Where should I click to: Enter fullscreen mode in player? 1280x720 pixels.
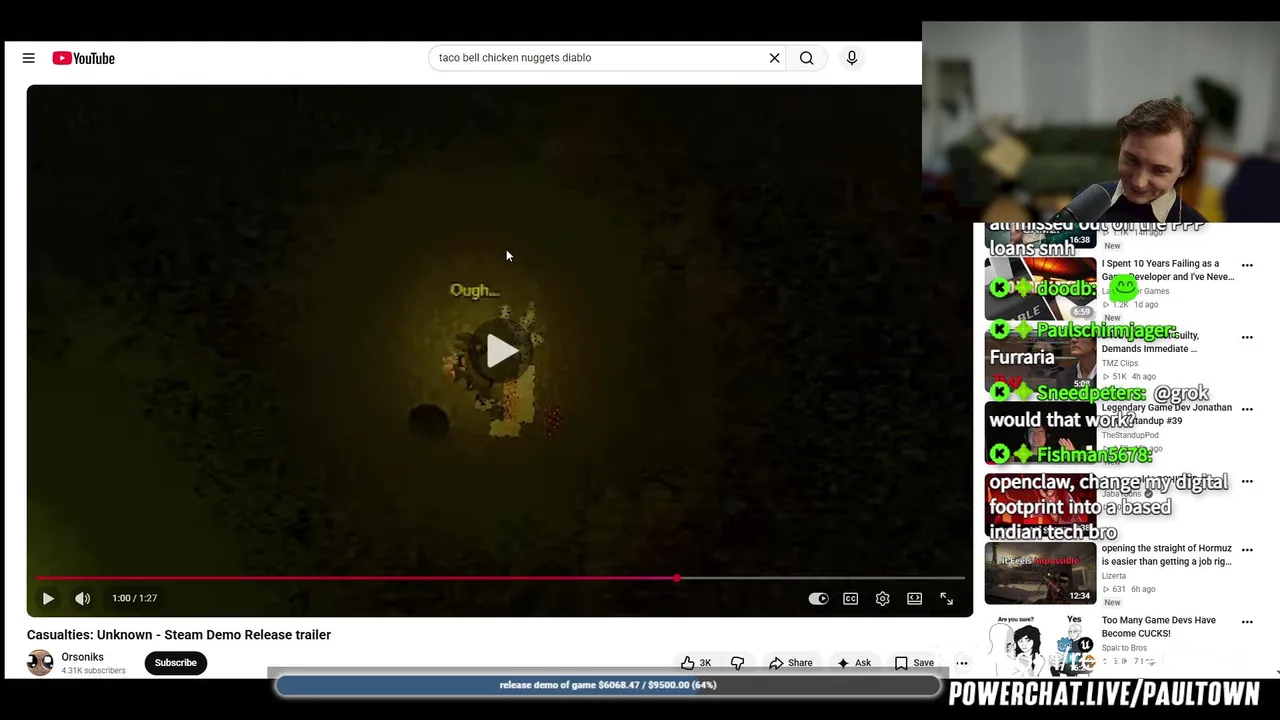(x=946, y=598)
